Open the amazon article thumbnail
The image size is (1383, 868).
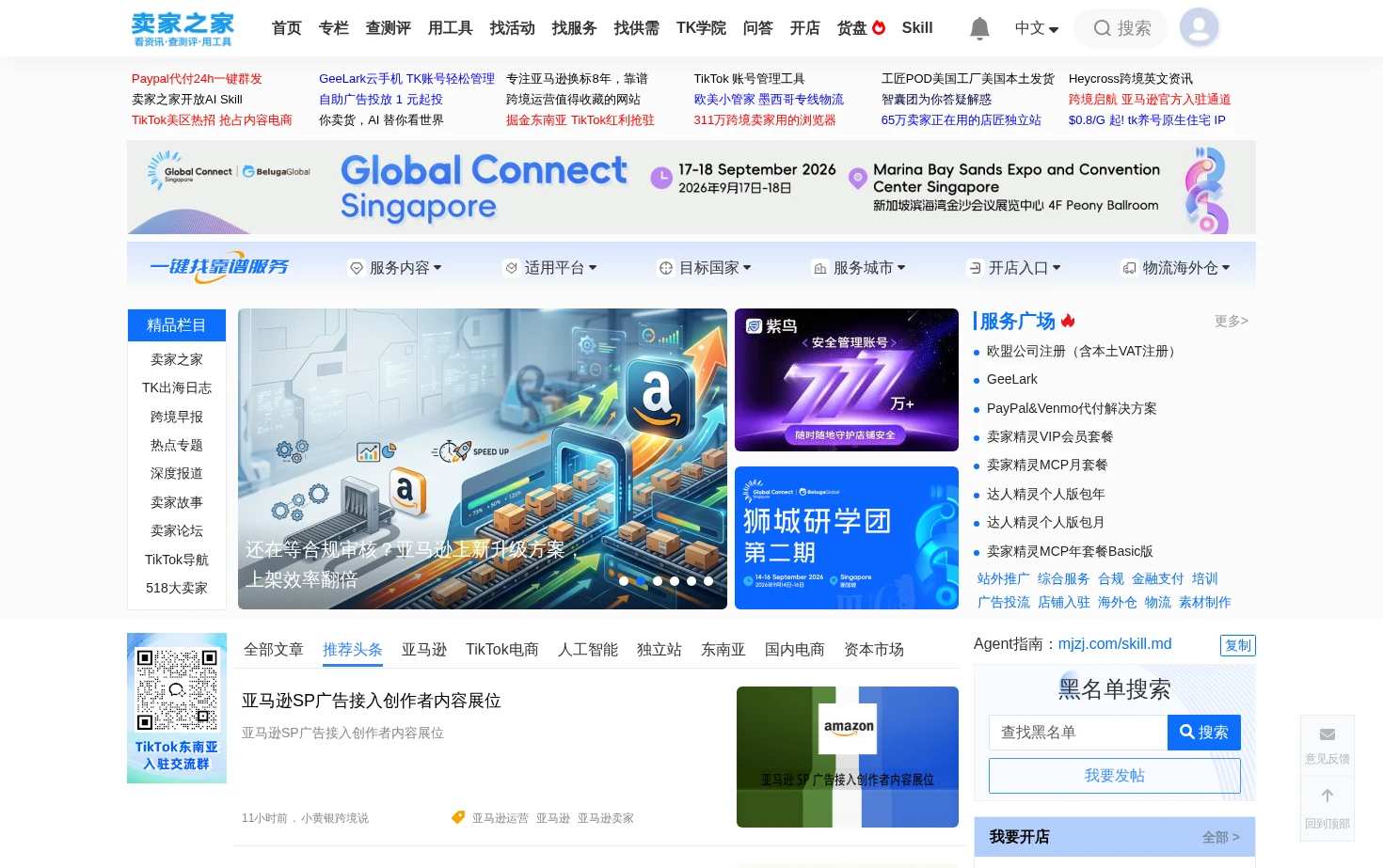848,757
